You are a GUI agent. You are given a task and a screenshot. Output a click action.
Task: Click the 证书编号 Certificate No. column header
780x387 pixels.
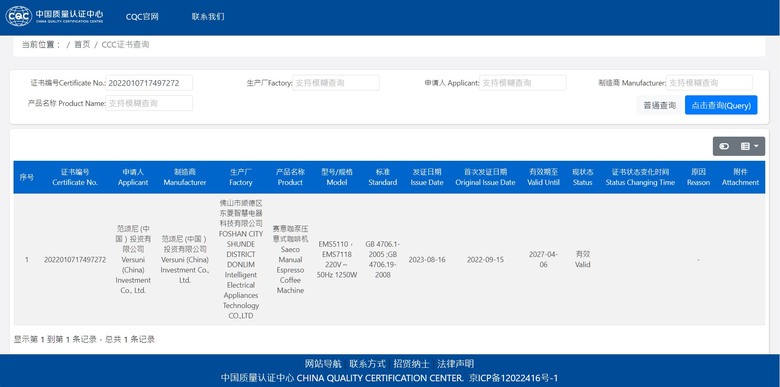tap(75, 177)
